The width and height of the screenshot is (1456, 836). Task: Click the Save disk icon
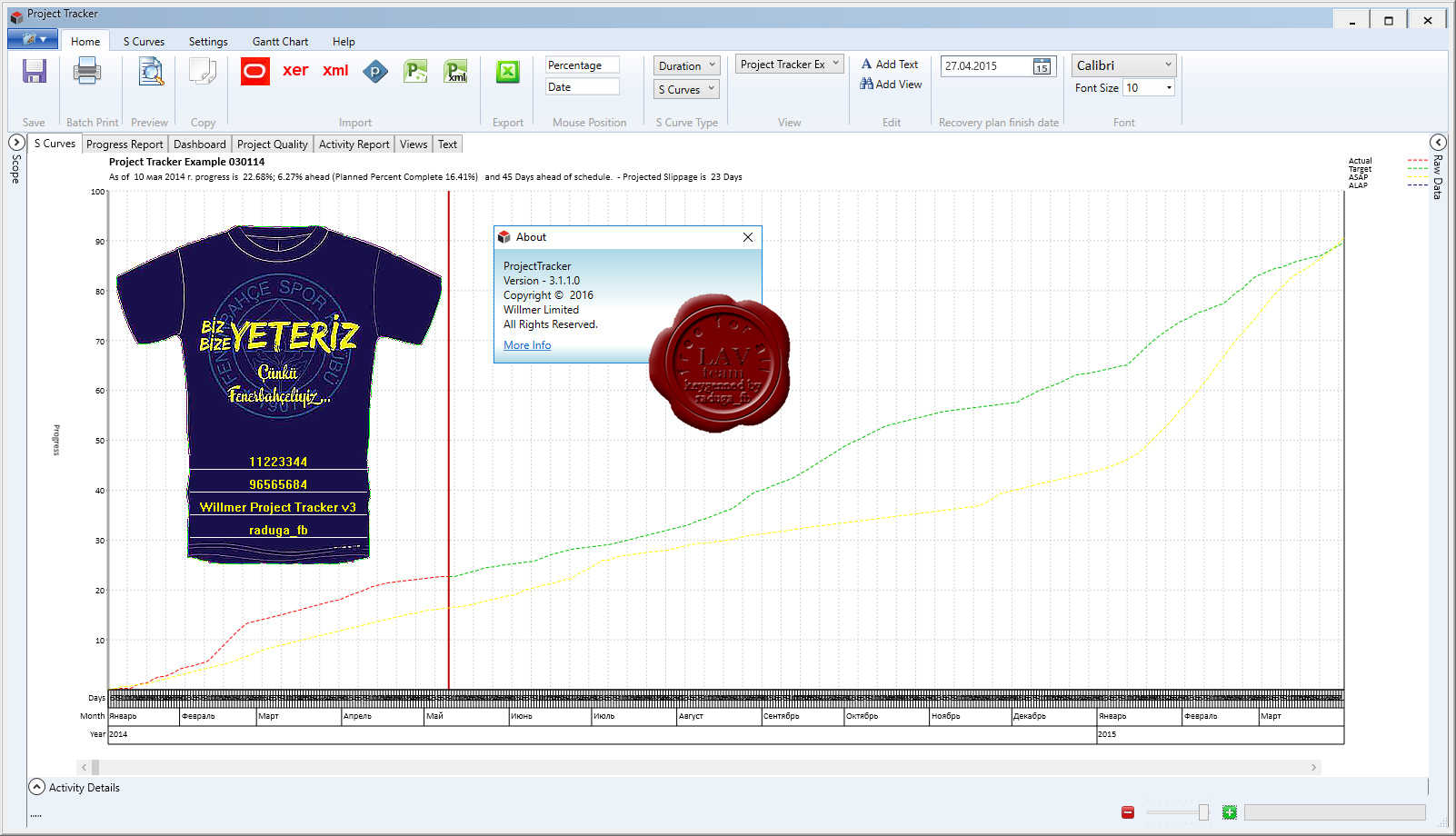click(x=35, y=71)
